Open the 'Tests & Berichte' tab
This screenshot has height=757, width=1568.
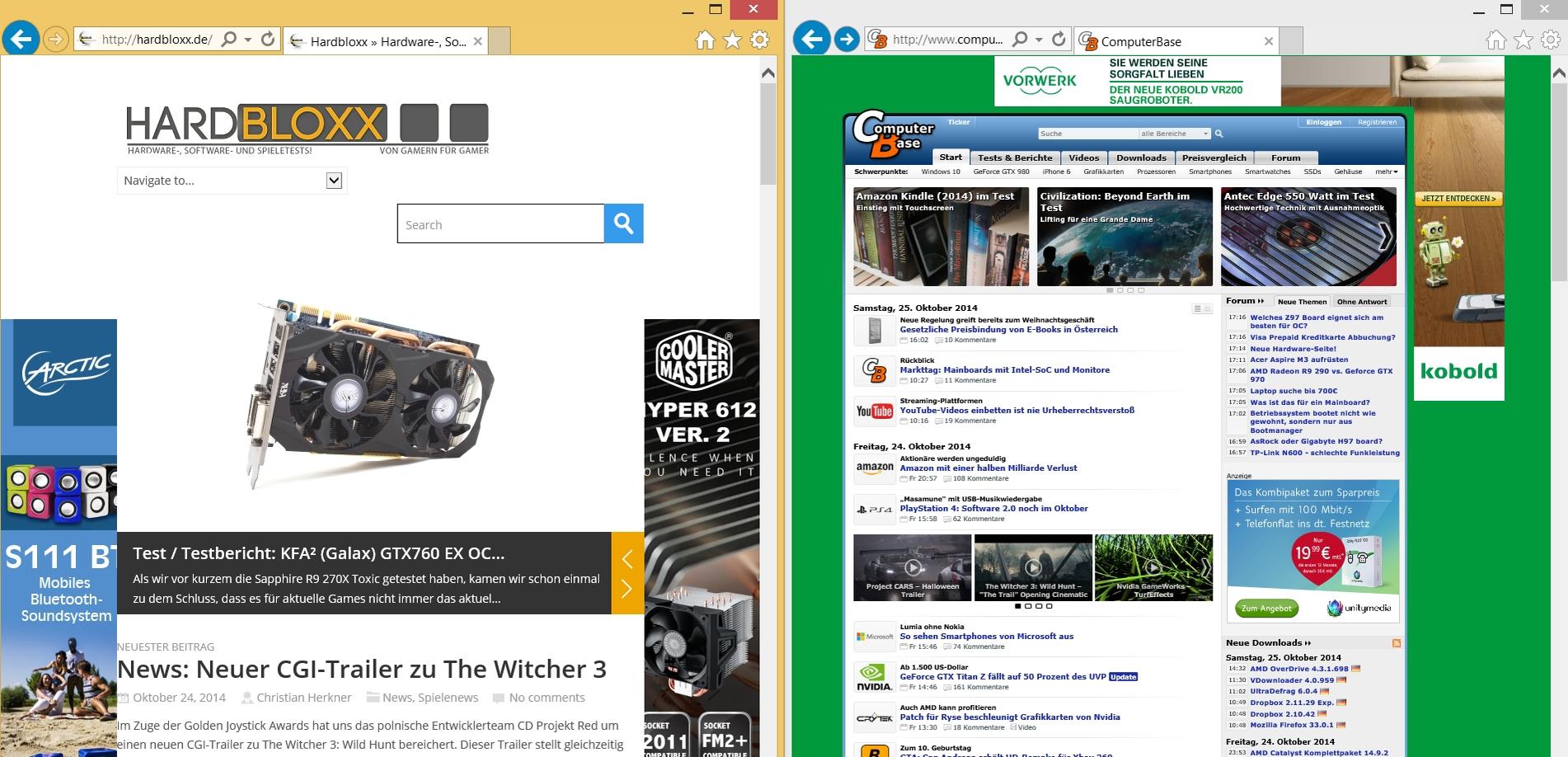(x=1015, y=158)
